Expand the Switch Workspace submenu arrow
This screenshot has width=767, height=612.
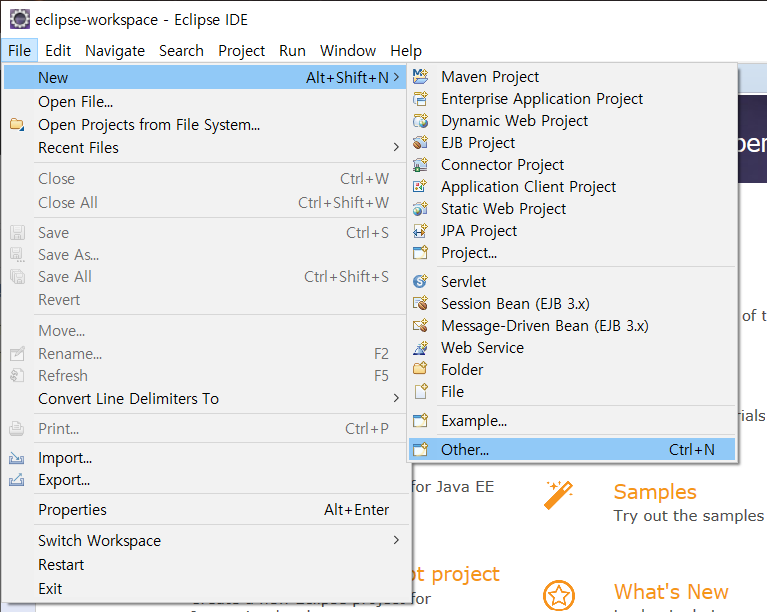396,540
